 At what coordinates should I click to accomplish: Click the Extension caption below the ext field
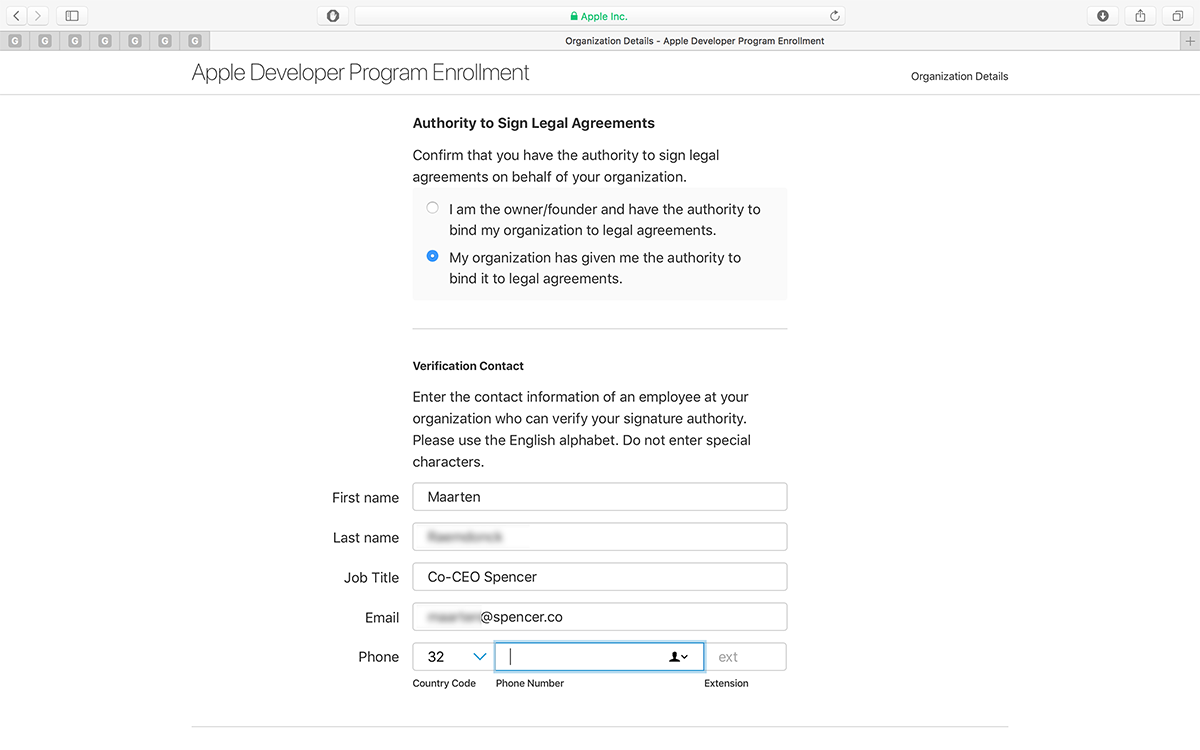(x=726, y=683)
